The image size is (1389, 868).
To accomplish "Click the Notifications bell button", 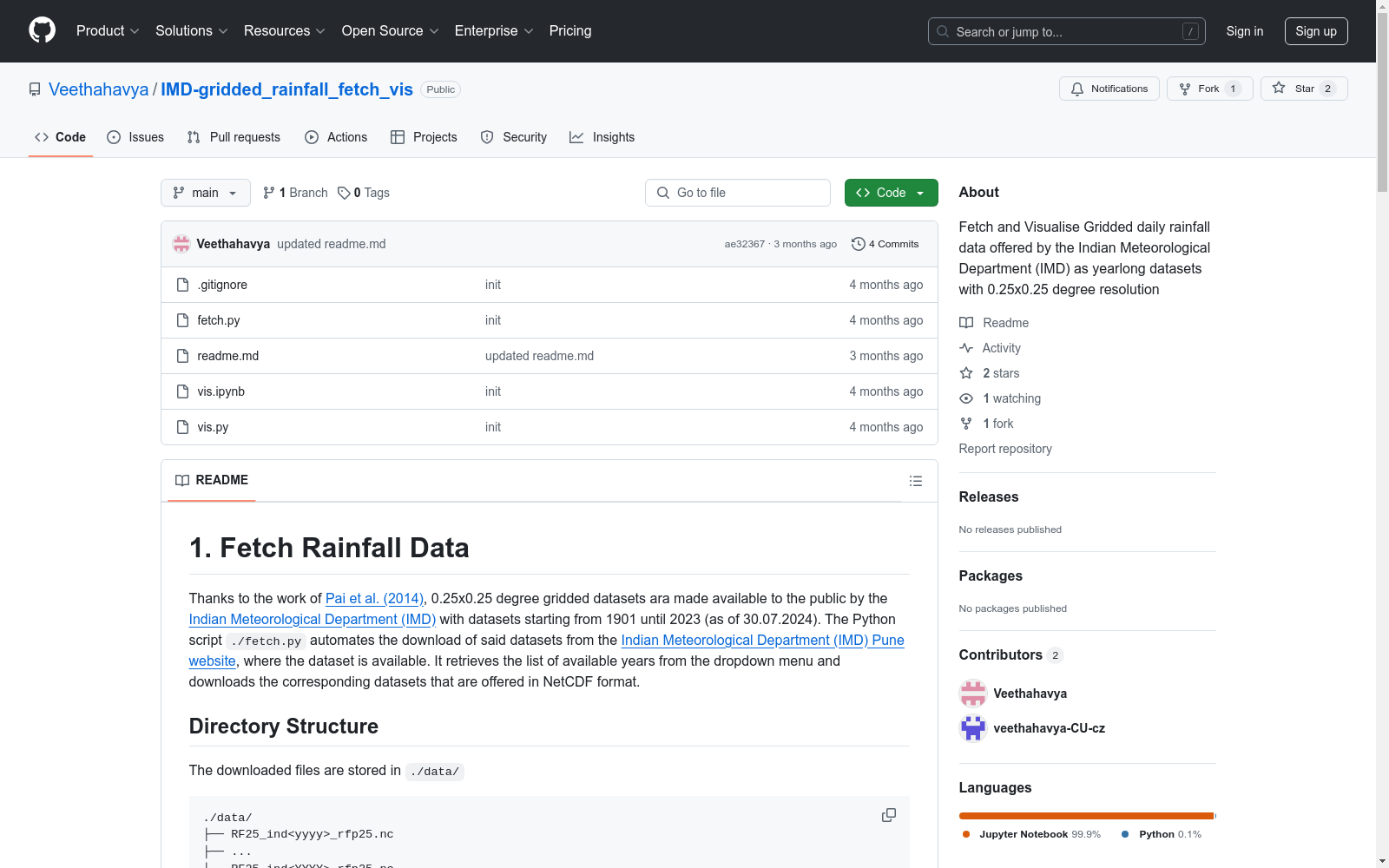I will click(1109, 89).
